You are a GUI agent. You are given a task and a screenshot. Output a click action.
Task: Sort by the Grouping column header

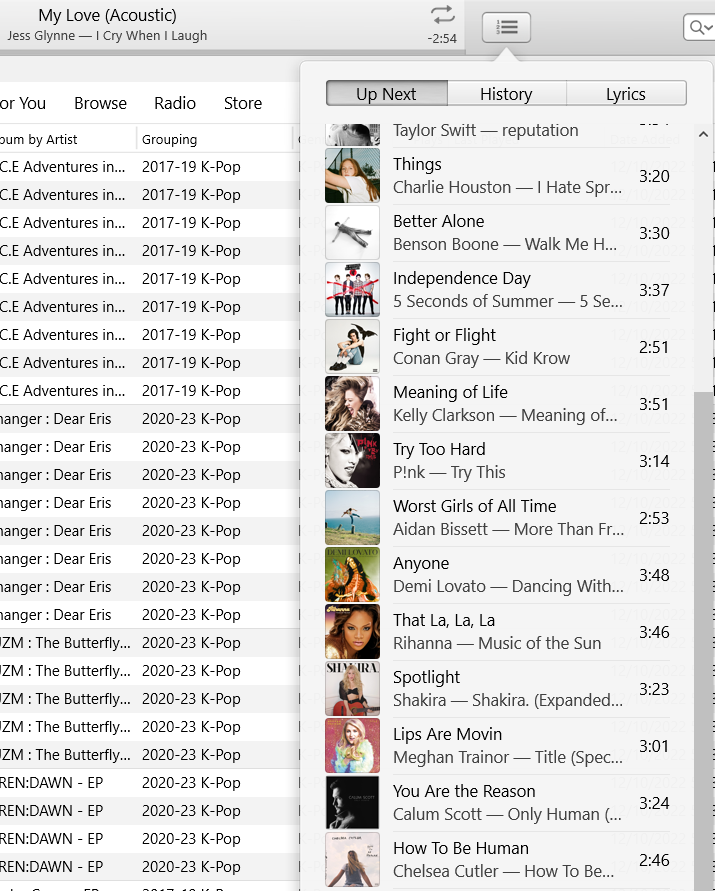(169, 139)
